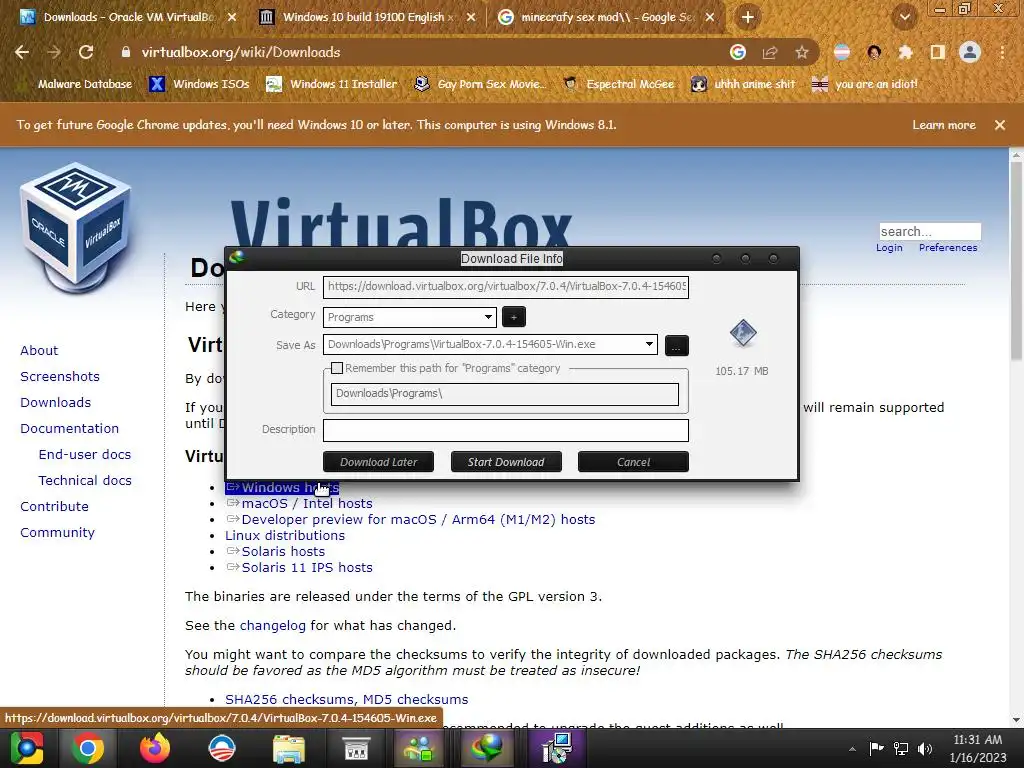Open the Action Center flag icon
The height and width of the screenshot is (768, 1024).
(x=876, y=749)
